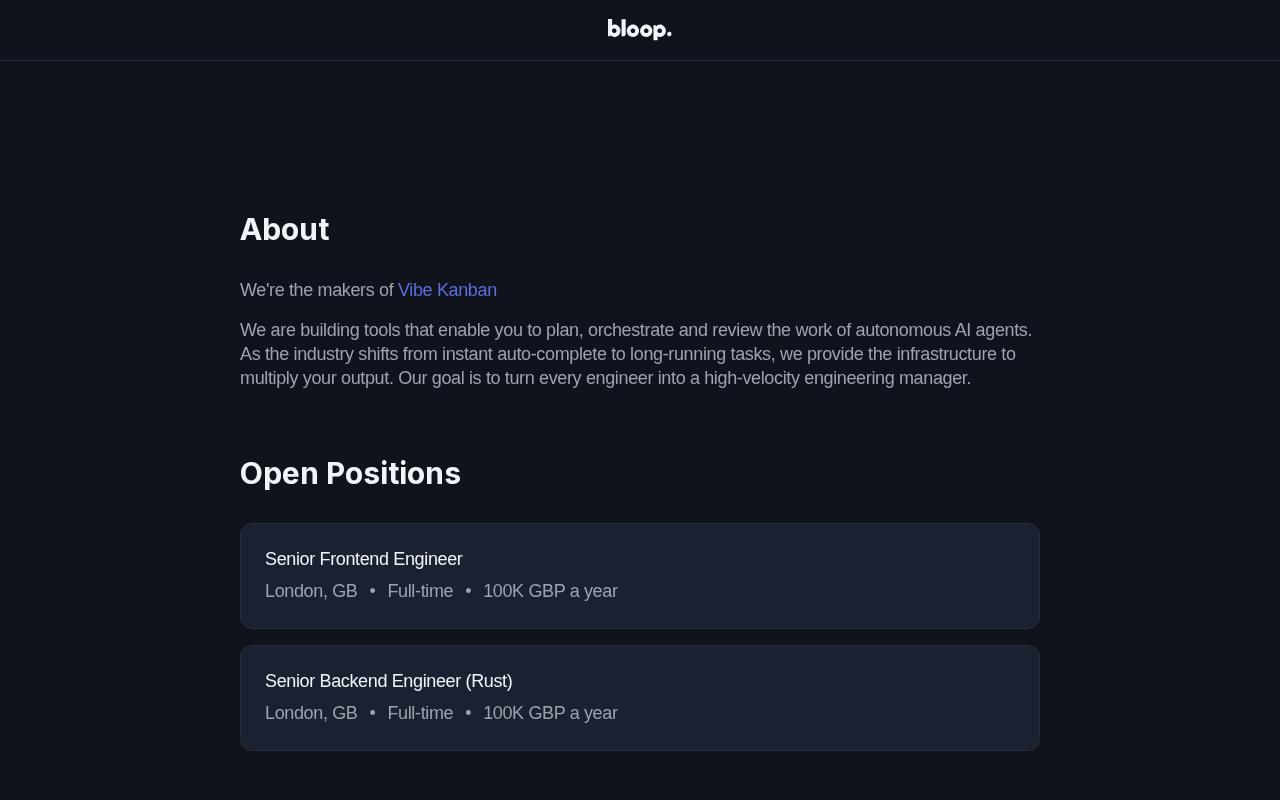The height and width of the screenshot is (800, 1280).
Task: Click Full-time label in Backend Engineer card
Action: coord(420,713)
